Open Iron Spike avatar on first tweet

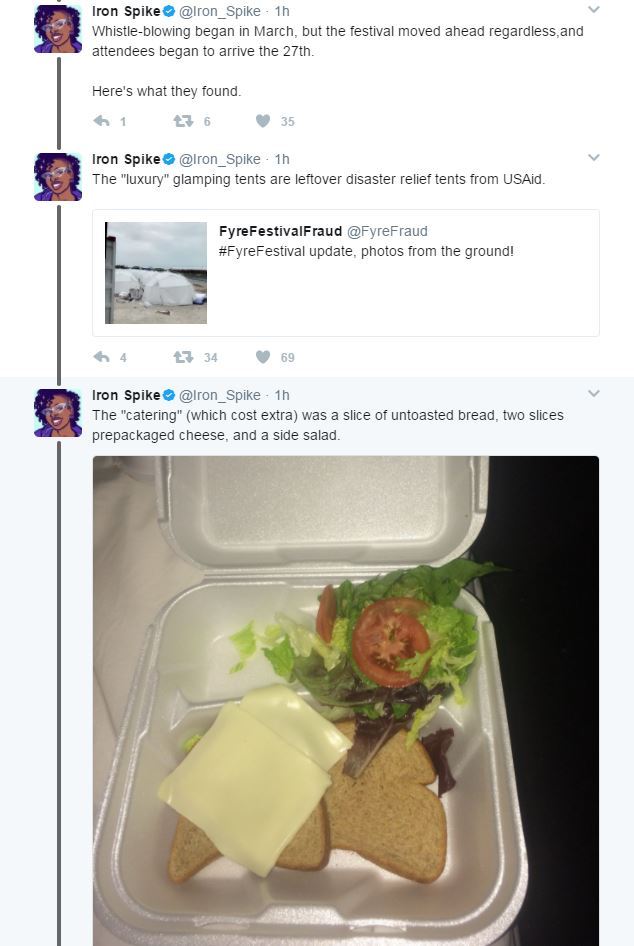58,28
